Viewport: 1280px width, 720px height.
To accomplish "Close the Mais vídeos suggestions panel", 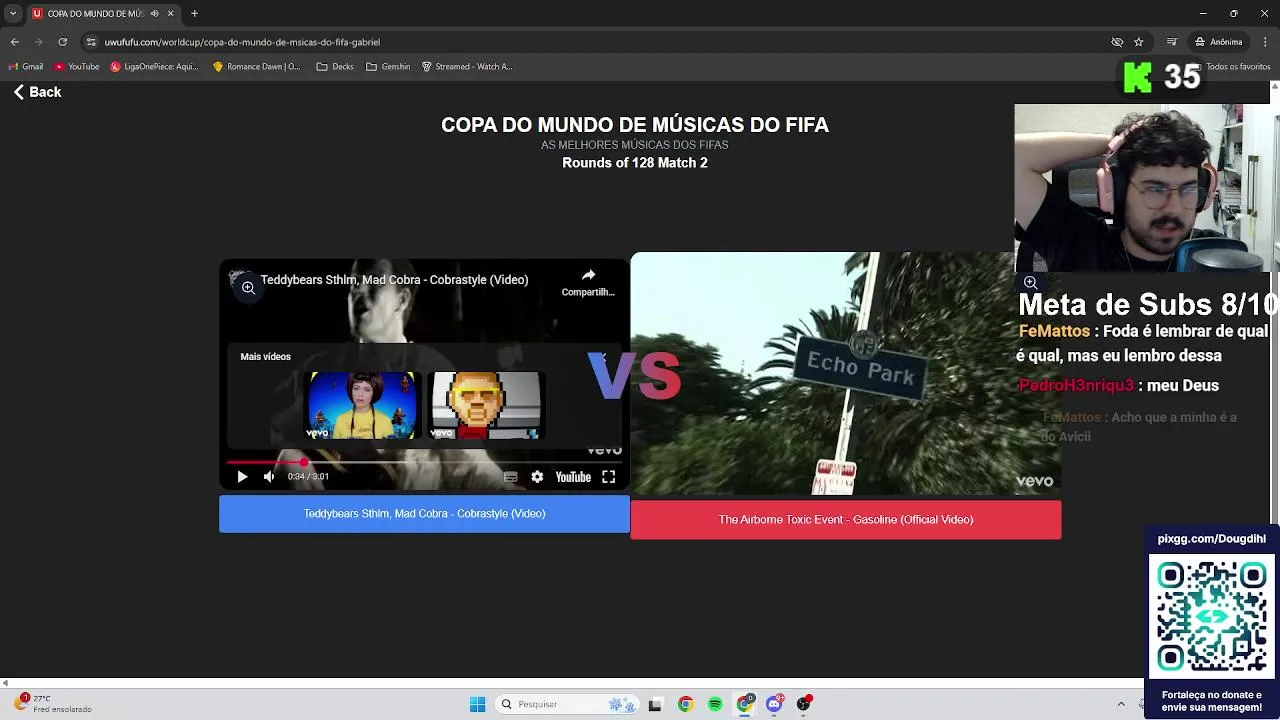I will point(603,357).
